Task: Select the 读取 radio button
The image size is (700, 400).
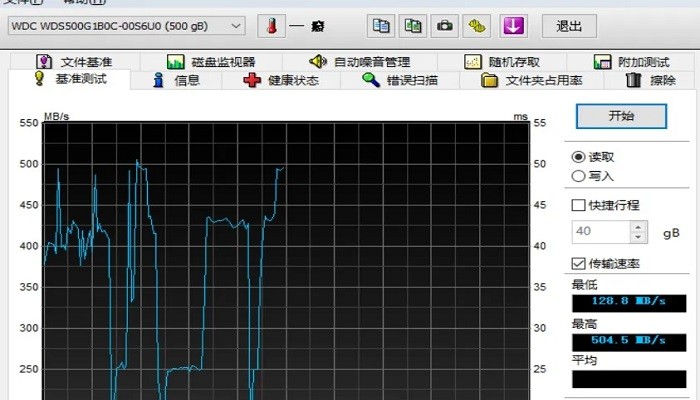Action: point(578,157)
